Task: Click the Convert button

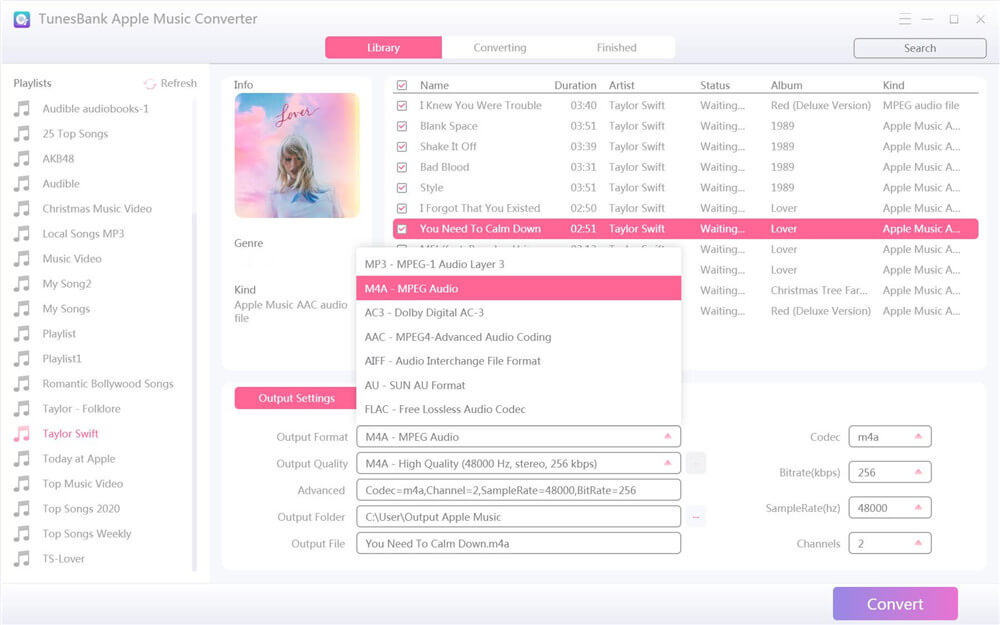Action: pos(895,604)
